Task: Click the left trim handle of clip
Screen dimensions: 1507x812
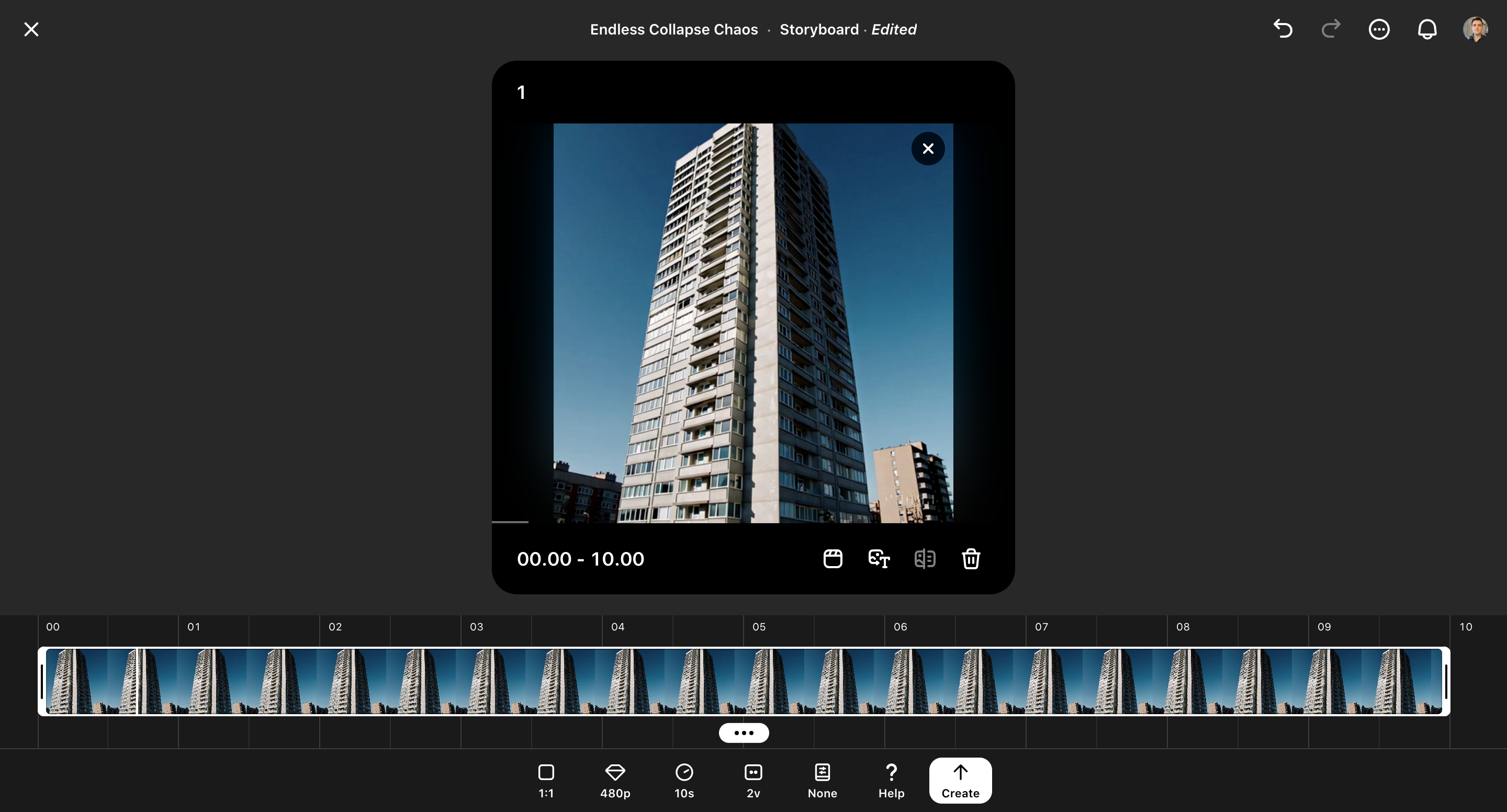Action: 41,681
